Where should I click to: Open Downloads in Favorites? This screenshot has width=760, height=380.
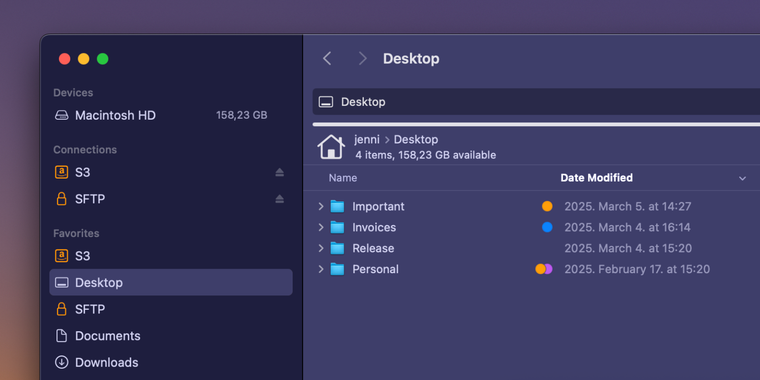tap(171, 363)
